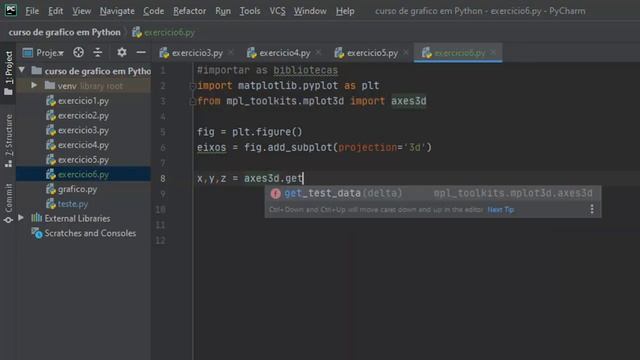Open the Refactor menu
The height and width of the screenshot is (360, 640).
click(189, 11)
